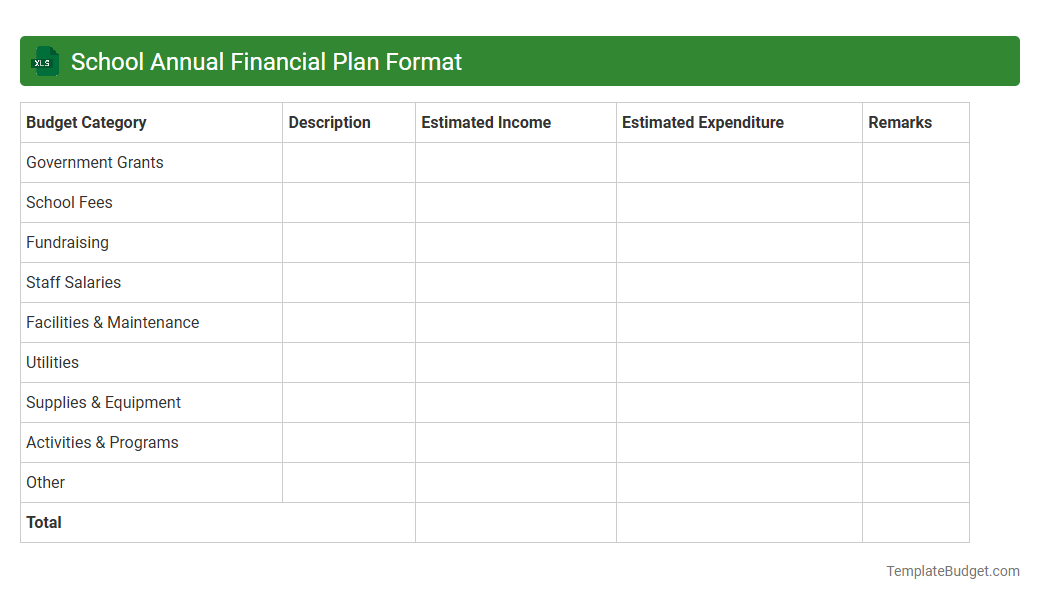
Task: Click the Budget Category column header
Action: click(x=86, y=122)
